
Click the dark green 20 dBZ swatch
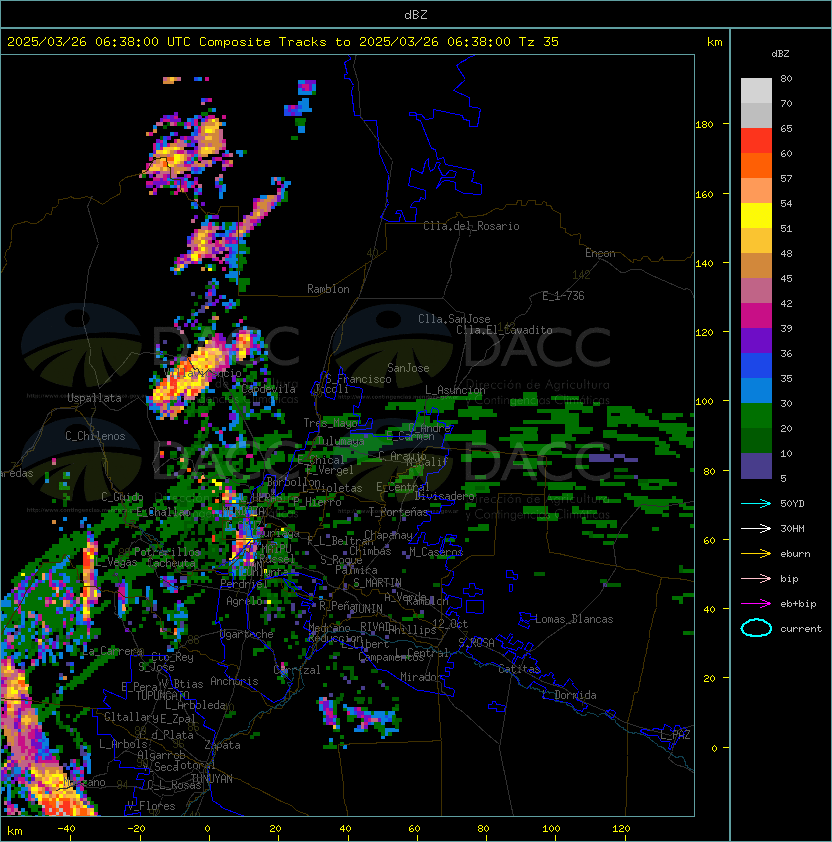[x=756, y=440]
